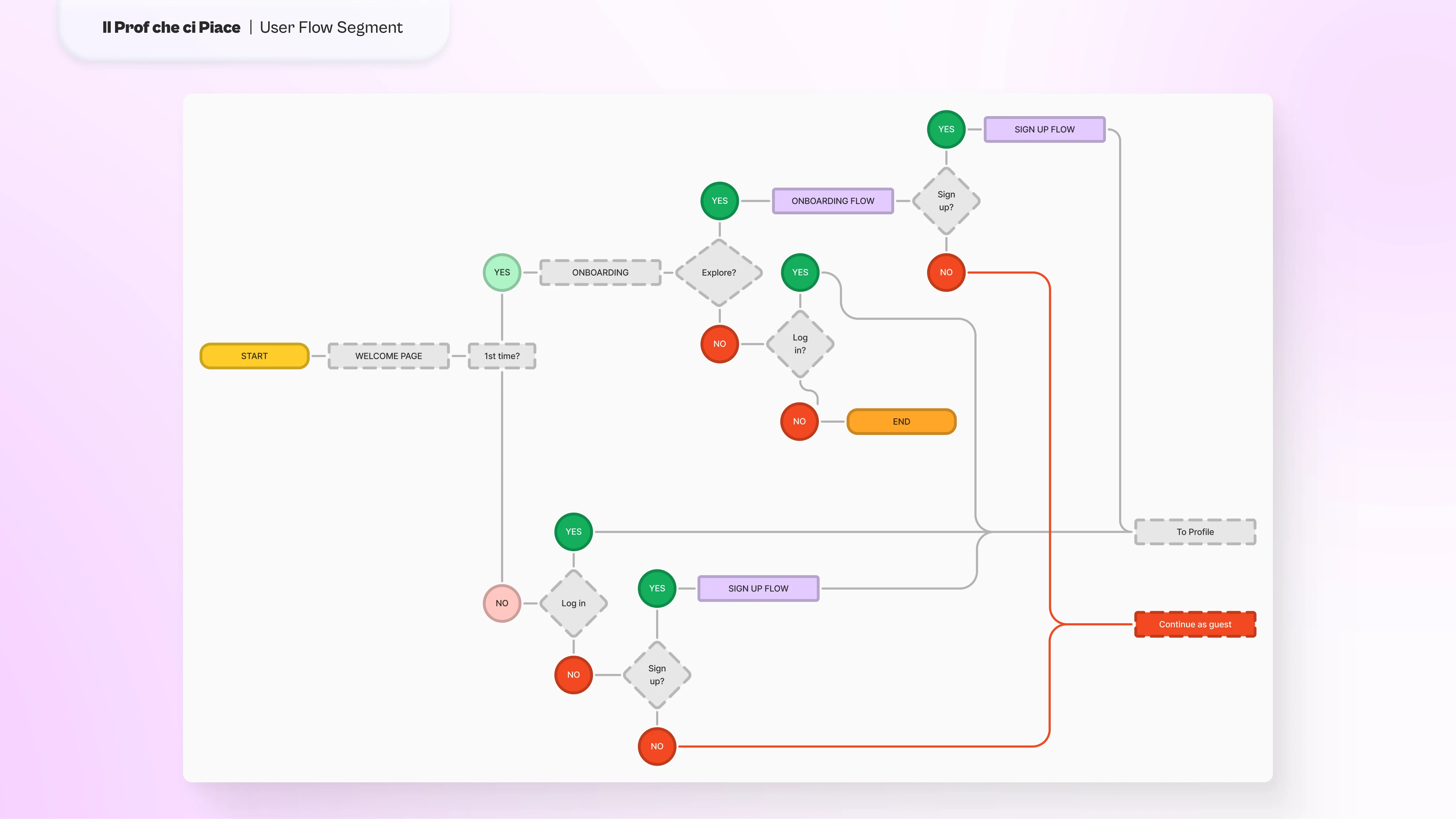Viewport: 1456px width, 819px height.
Task: Select the bottommost red NO circle
Action: click(657, 746)
